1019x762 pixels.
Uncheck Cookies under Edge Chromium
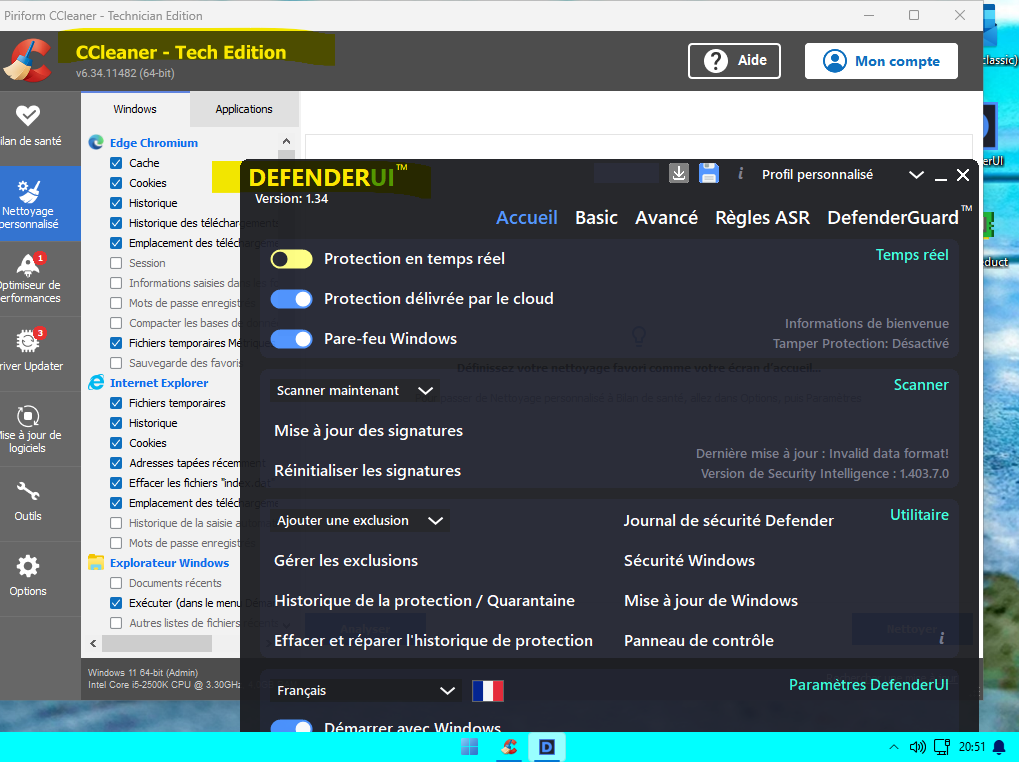[116, 183]
